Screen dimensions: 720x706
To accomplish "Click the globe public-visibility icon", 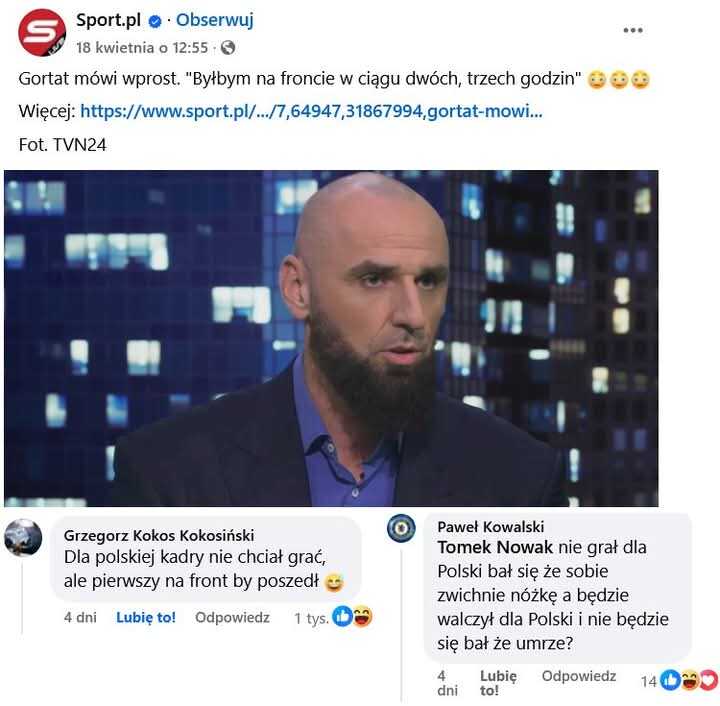I will (x=228, y=47).
